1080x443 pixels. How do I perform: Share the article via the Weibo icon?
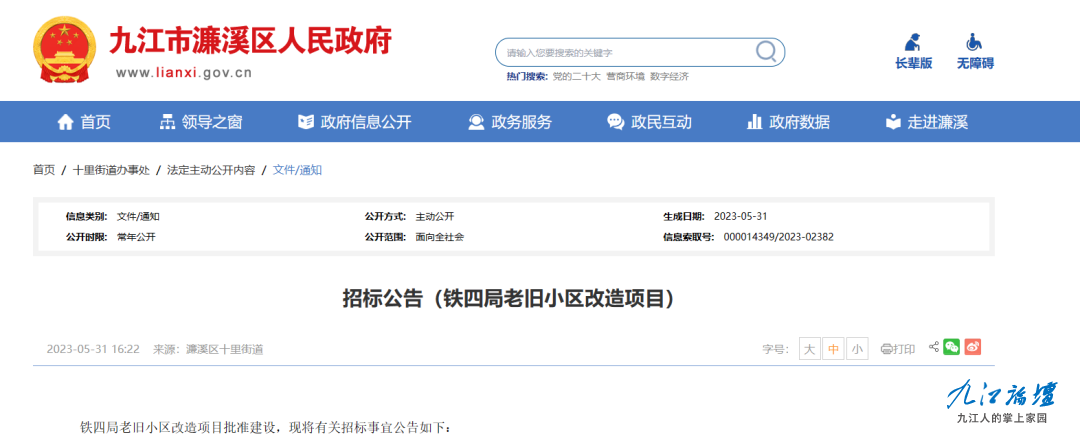(973, 347)
